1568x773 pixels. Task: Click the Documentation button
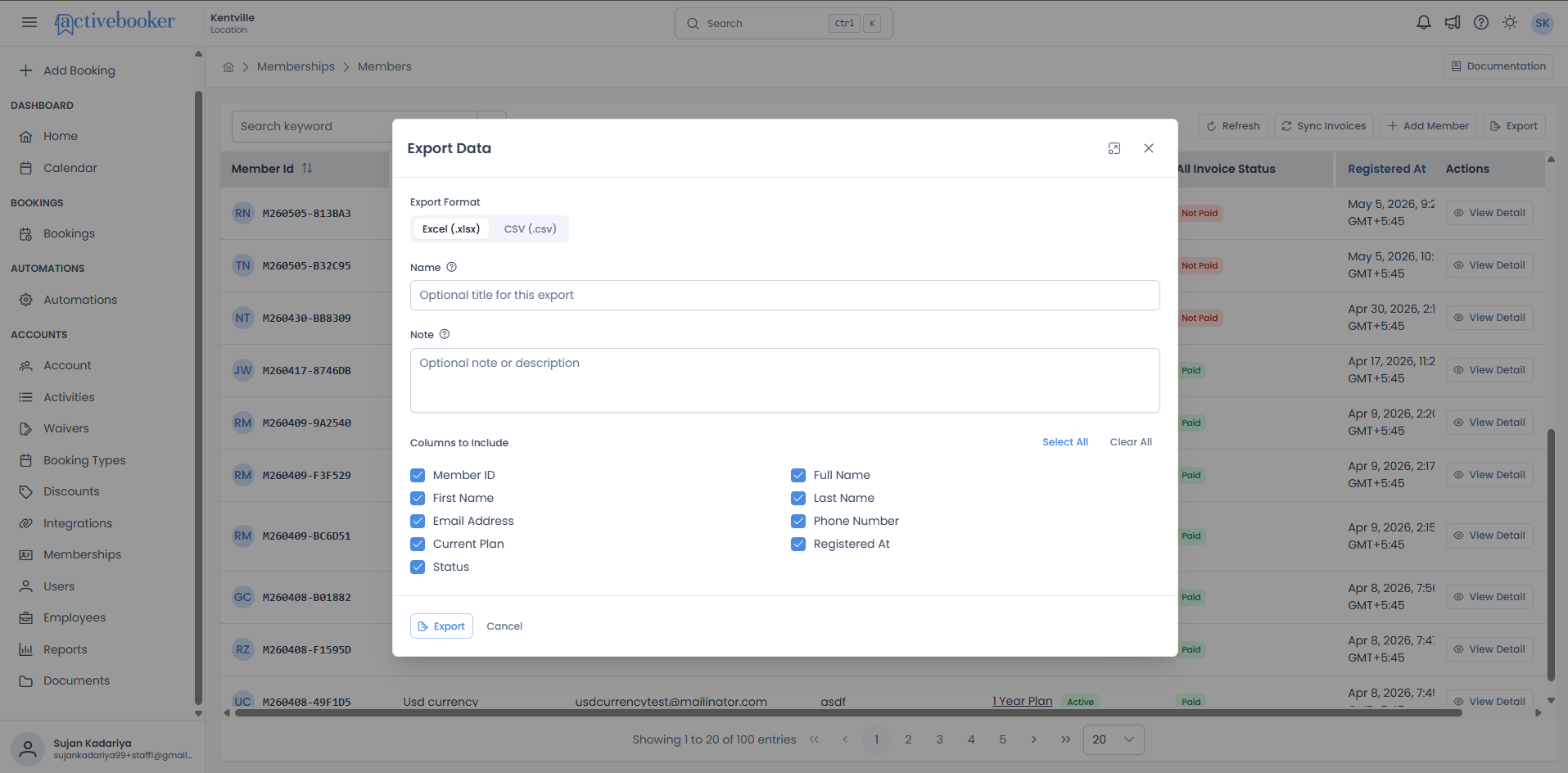[1498, 66]
